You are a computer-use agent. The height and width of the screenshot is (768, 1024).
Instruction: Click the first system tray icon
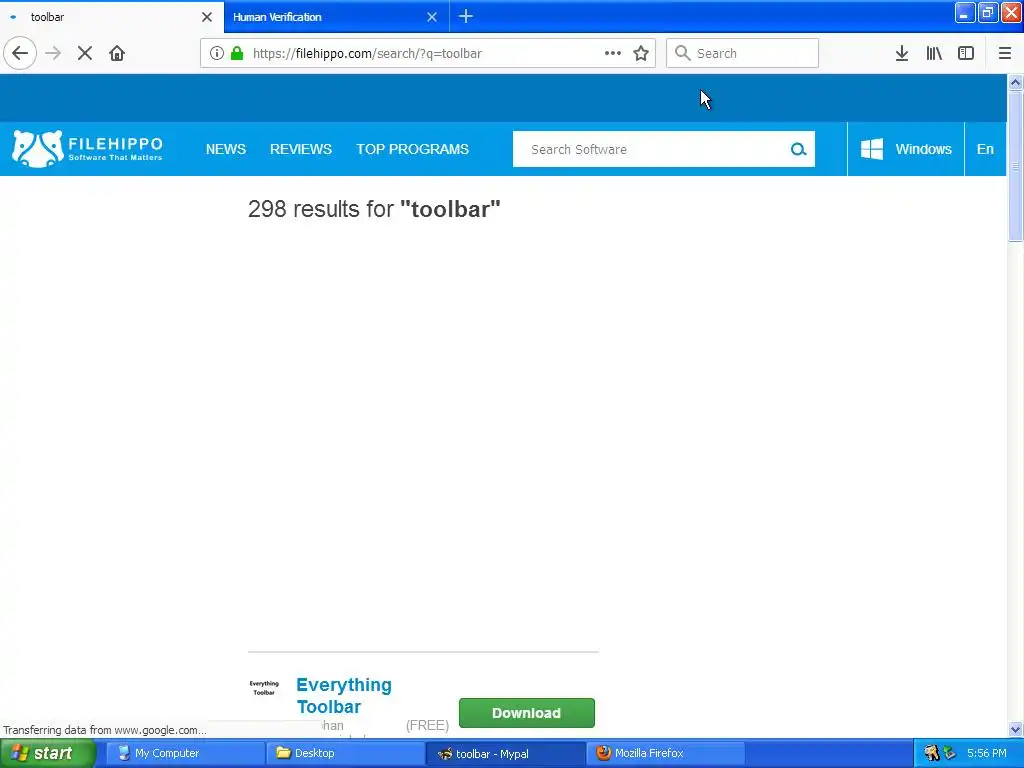[x=931, y=753]
